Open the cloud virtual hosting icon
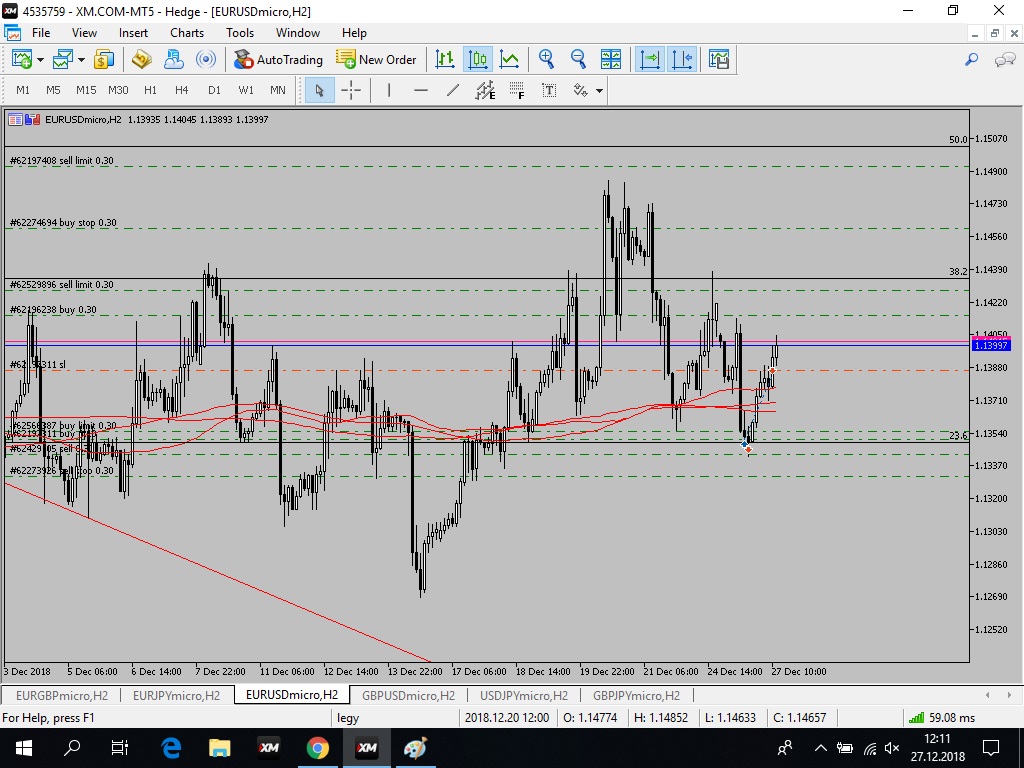Viewport: 1024px width, 768px height. (x=174, y=59)
